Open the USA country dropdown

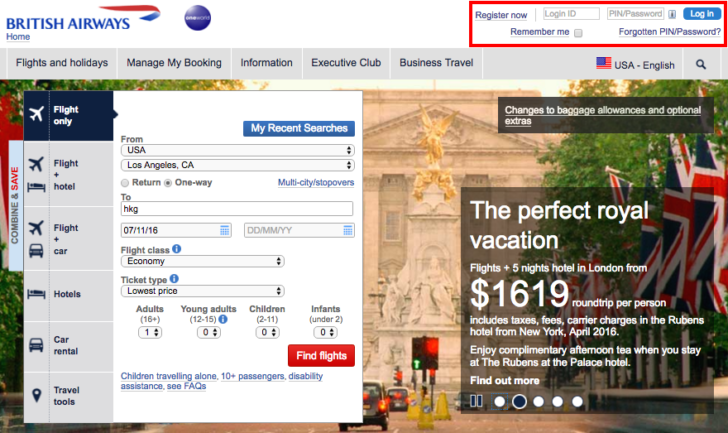(238, 150)
